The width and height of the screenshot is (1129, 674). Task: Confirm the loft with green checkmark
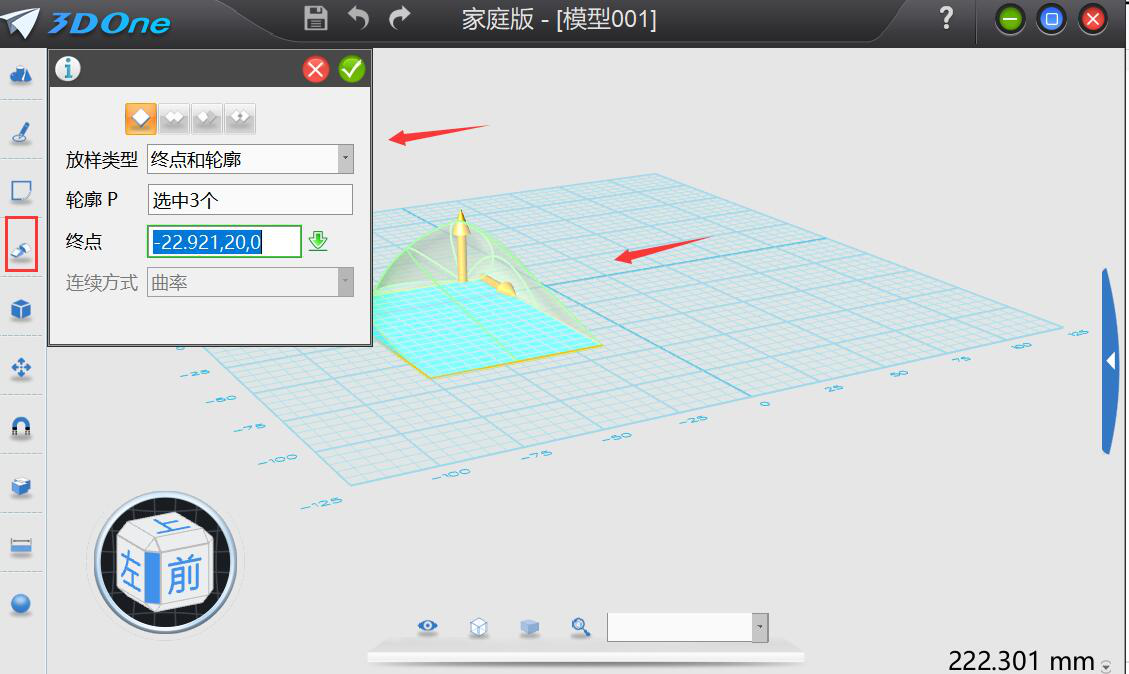(351, 69)
